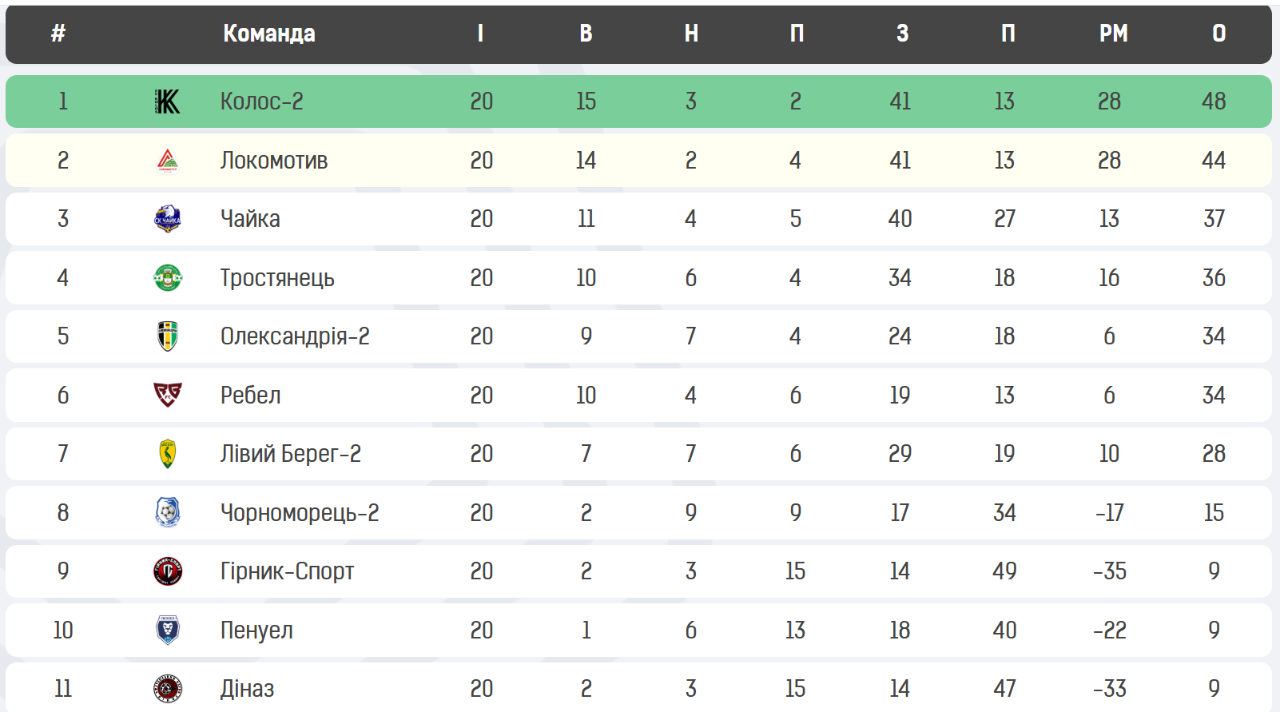The height and width of the screenshot is (712, 1280).
Task: Click the РМ goal difference header
Action: coord(1113,34)
